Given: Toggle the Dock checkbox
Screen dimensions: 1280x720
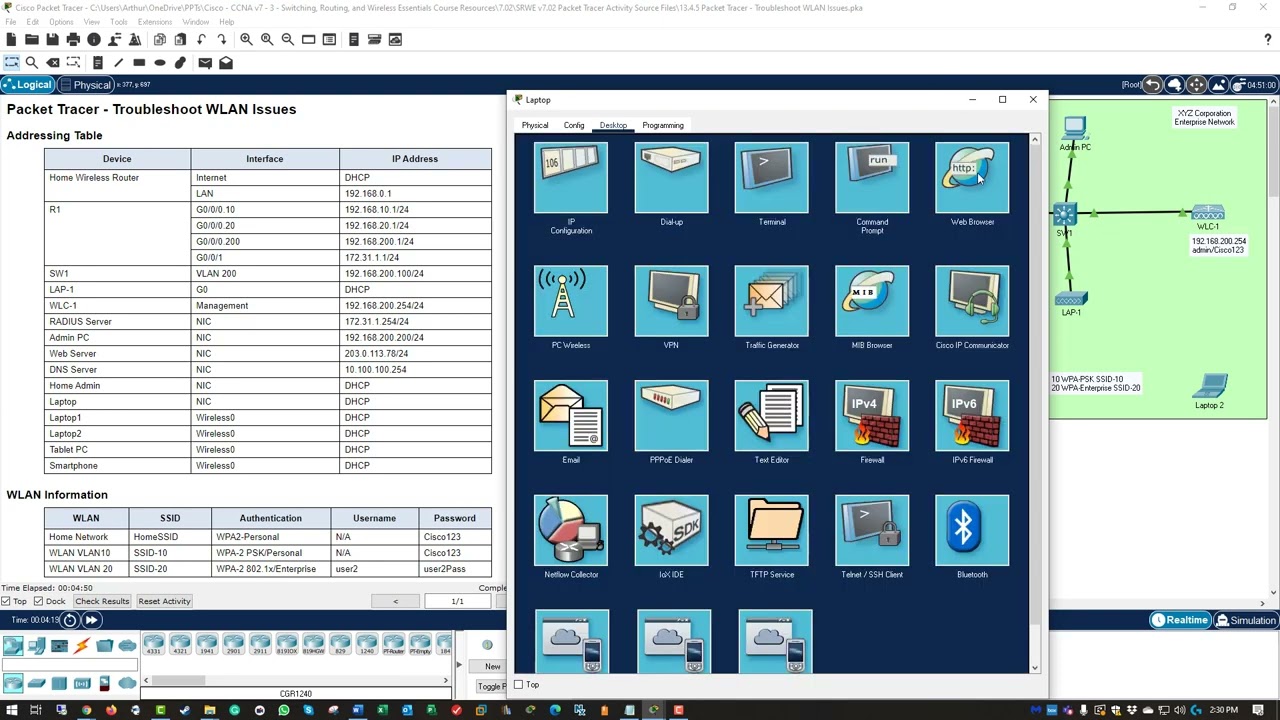Looking at the screenshot, I should (x=38, y=601).
